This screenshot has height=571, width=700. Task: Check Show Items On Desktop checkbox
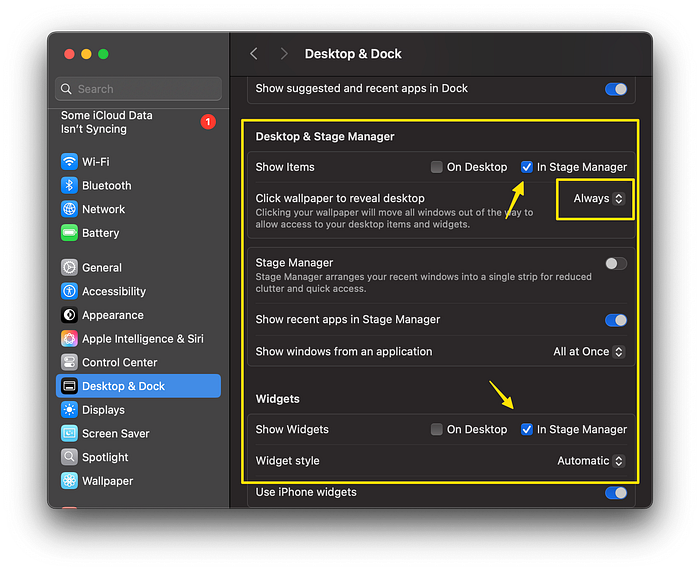pyautogui.click(x=437, y=167)
